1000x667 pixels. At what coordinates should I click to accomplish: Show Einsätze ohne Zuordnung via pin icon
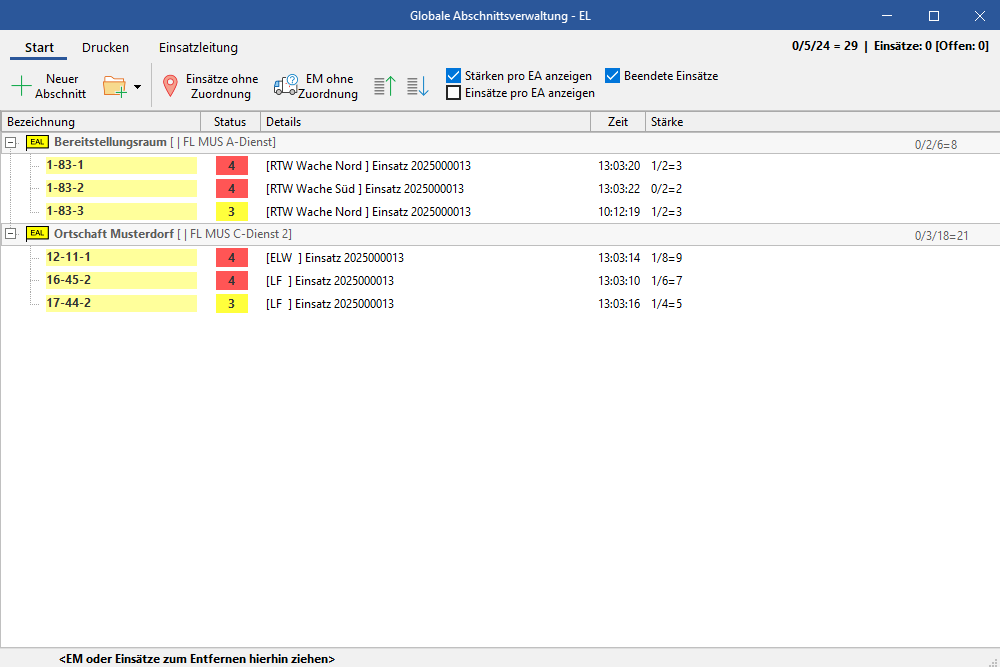pyautogui.click(x=170, y=86)
